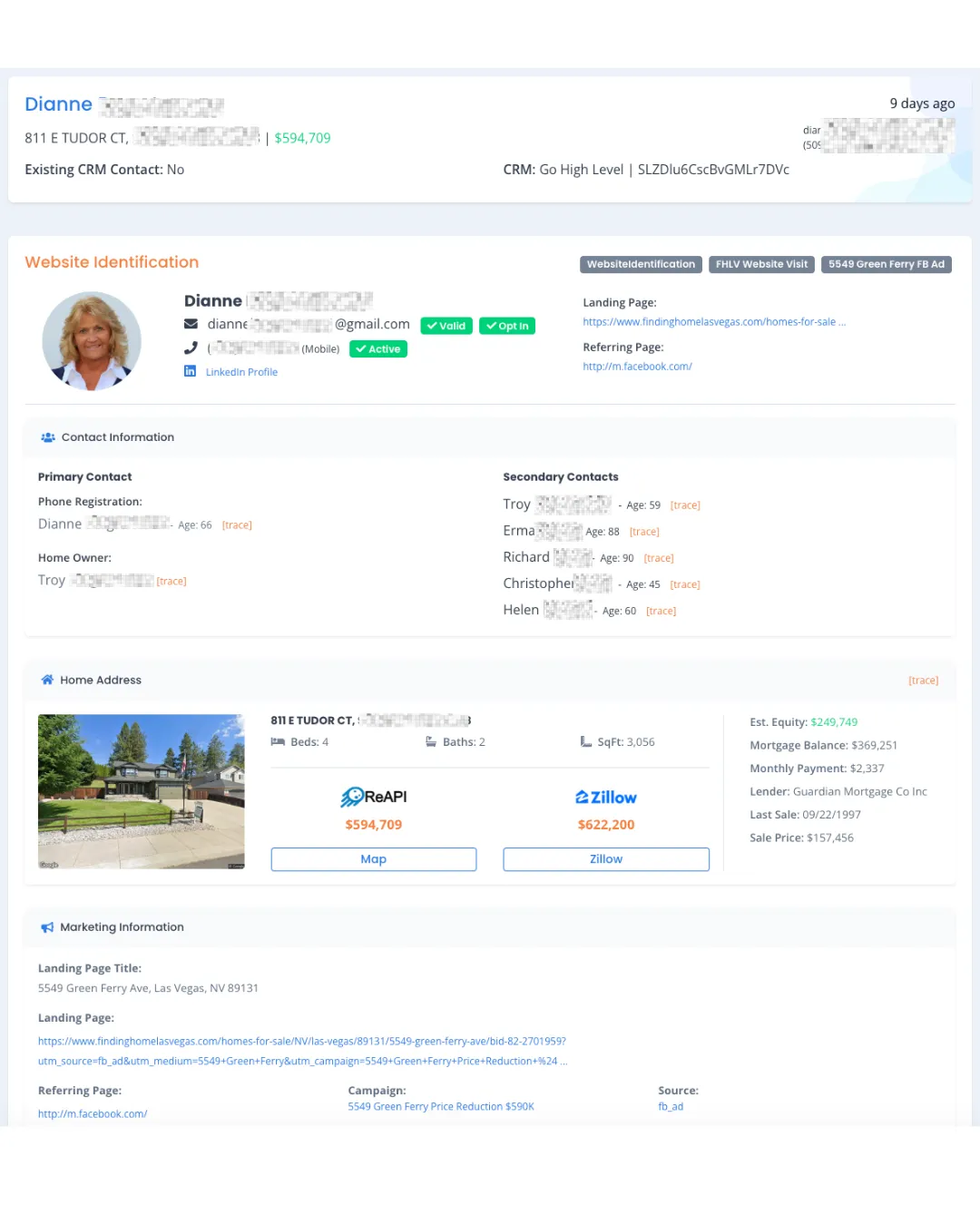980x1225 pixels.
Task: Click the bed icon beside Beds
Action: pos(278,742)
